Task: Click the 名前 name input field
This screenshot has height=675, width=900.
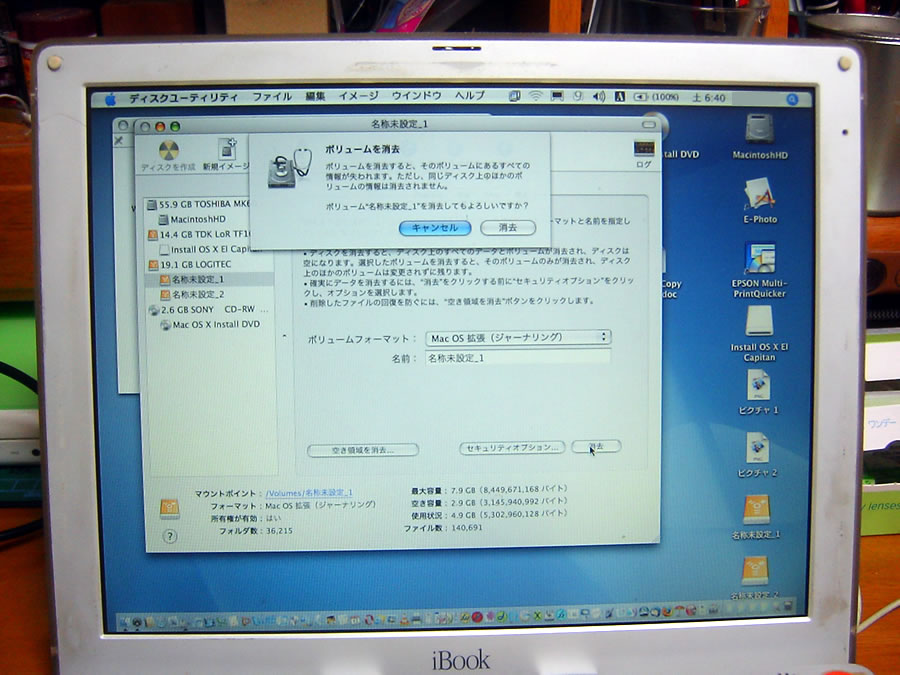Action: [518, 358]
